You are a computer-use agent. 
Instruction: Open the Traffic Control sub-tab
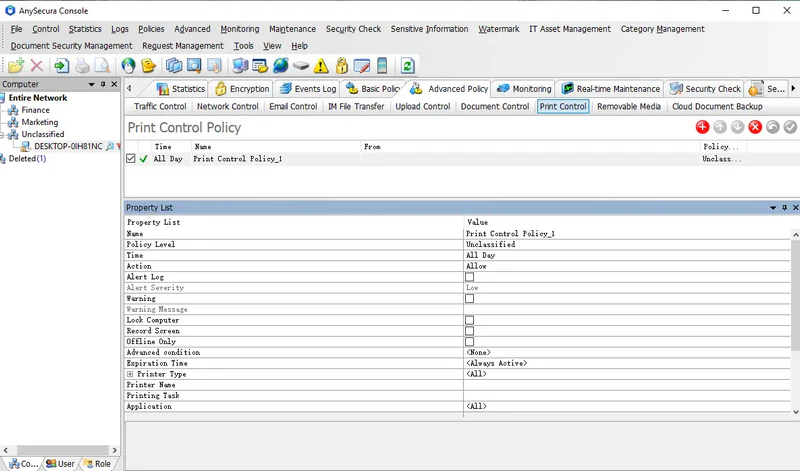pos(160,107)
